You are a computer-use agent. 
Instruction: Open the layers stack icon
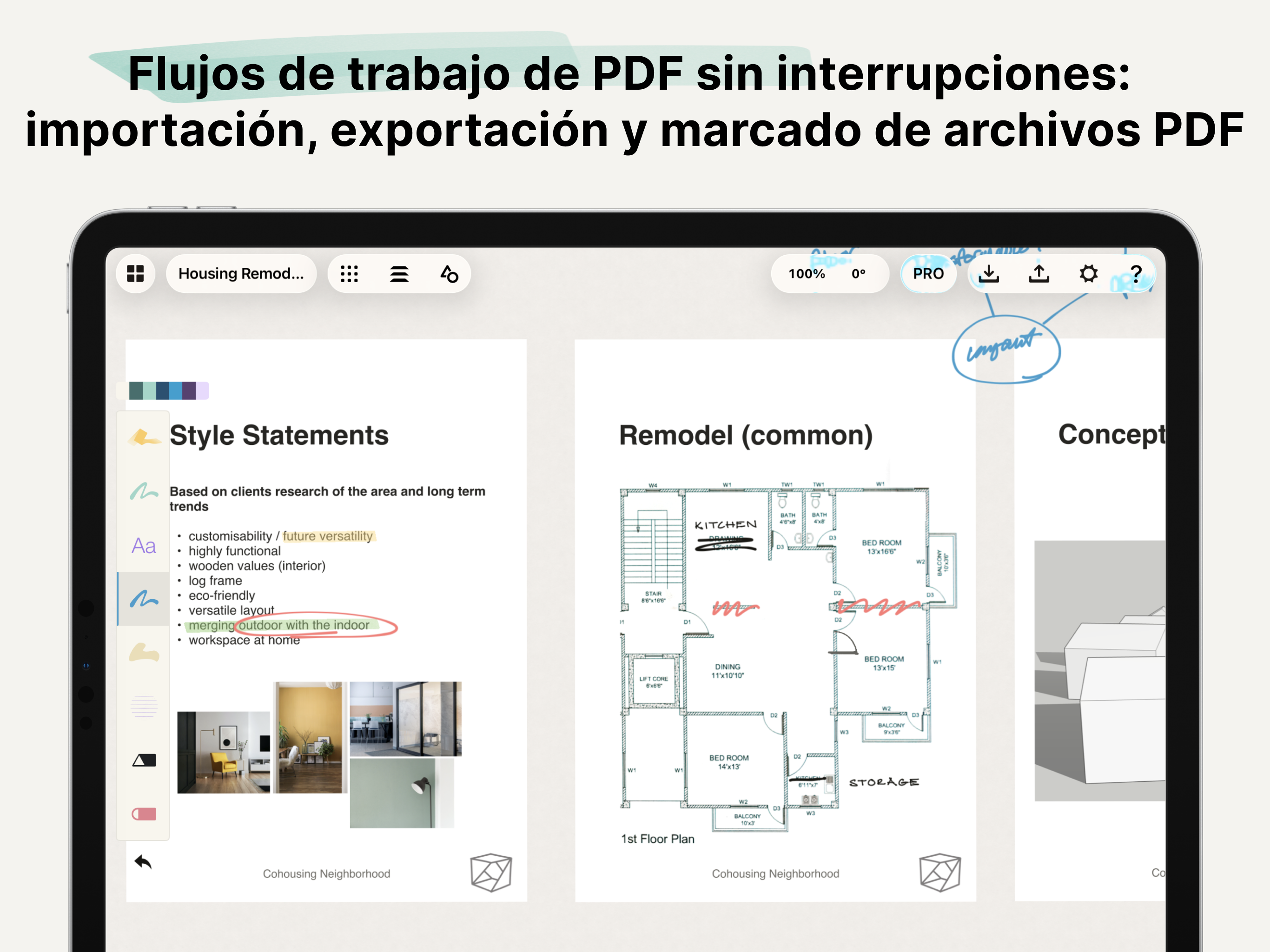(399, 274)
